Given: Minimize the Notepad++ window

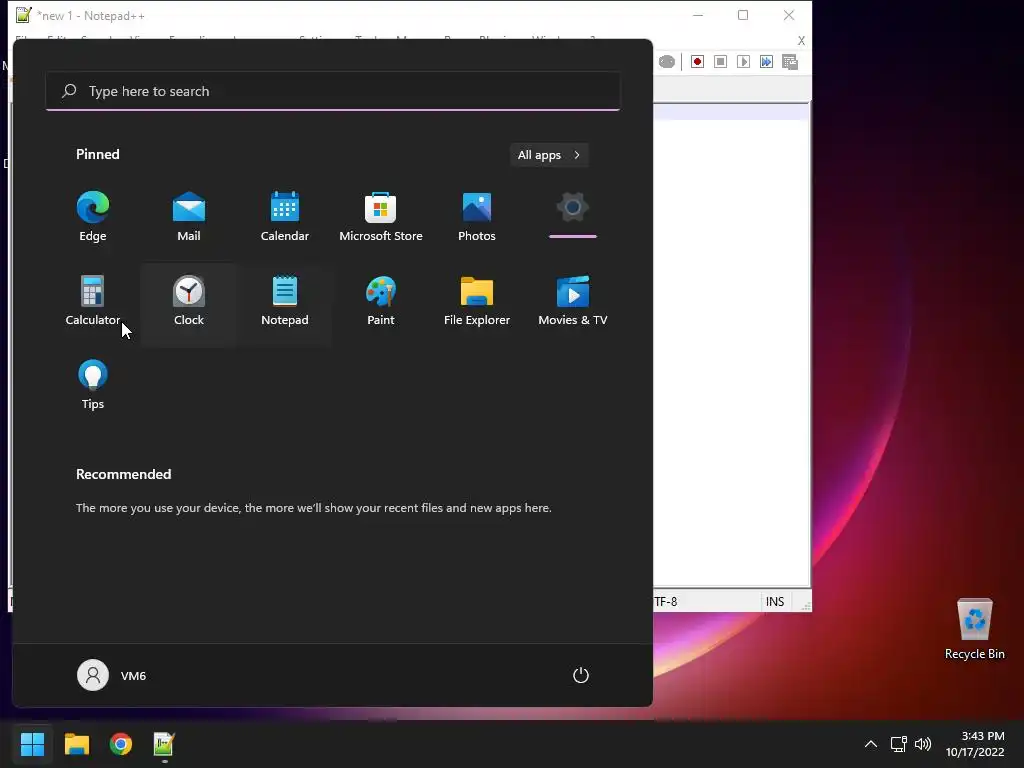Looking at the screenshot, I should 698,15.
